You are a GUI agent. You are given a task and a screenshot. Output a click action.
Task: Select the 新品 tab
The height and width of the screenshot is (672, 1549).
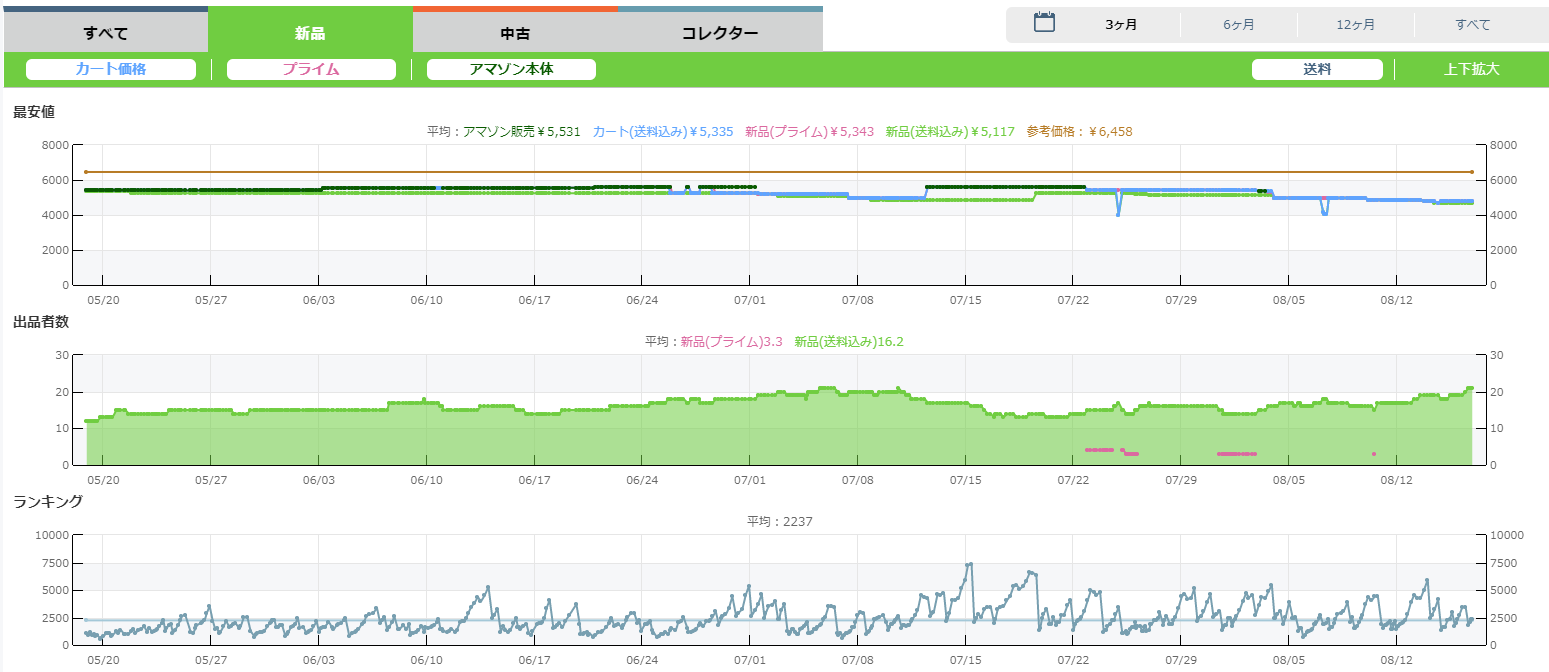310,33
